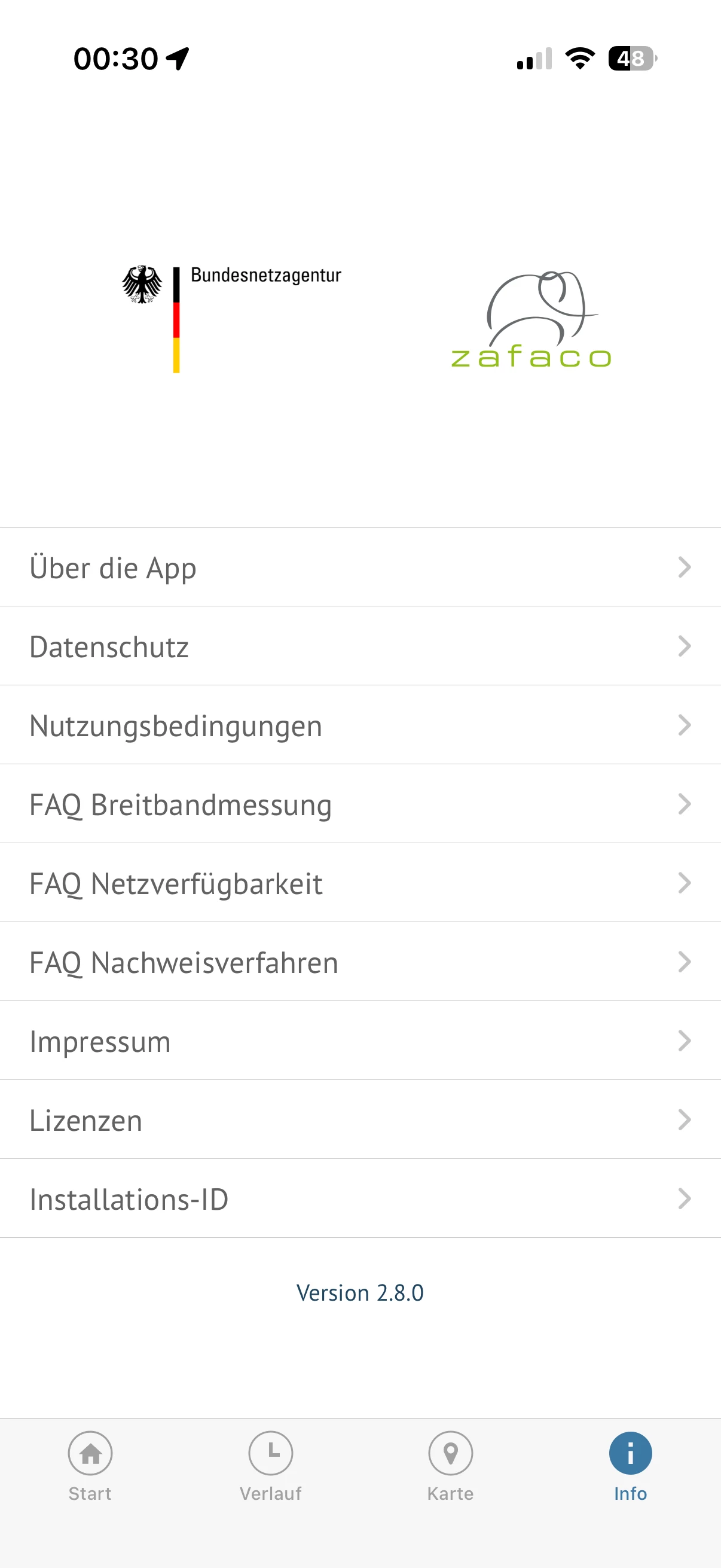Image resolution: width=721 pixels, height=1568 pixels.
Task: Select FAQ Breitbandmessung item
Action: [x=181, y=804]
